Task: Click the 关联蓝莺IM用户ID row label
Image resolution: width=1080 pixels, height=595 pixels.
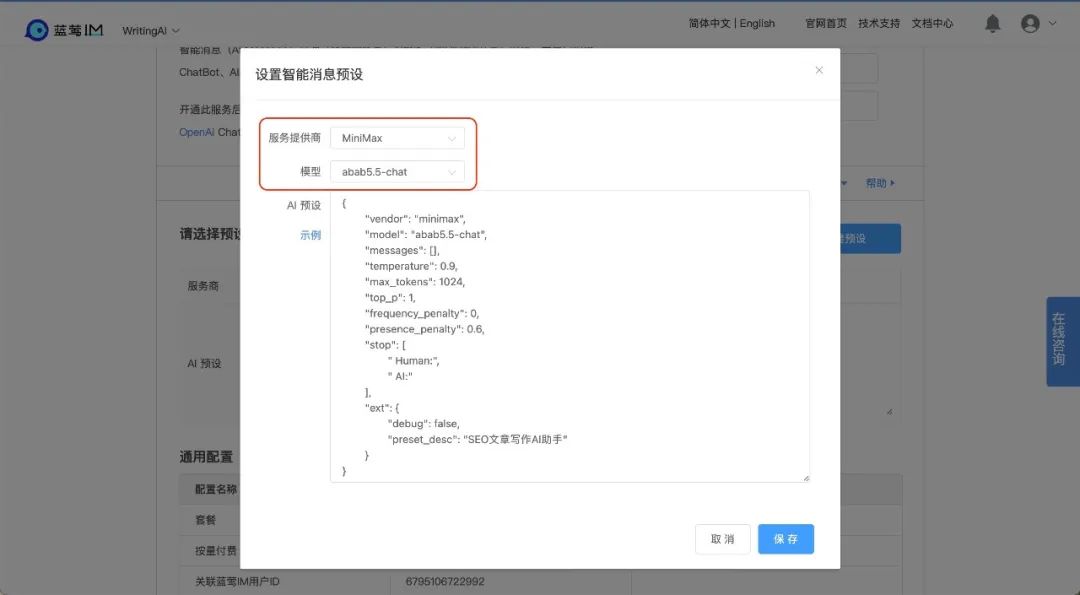Action: click(237, 581)
